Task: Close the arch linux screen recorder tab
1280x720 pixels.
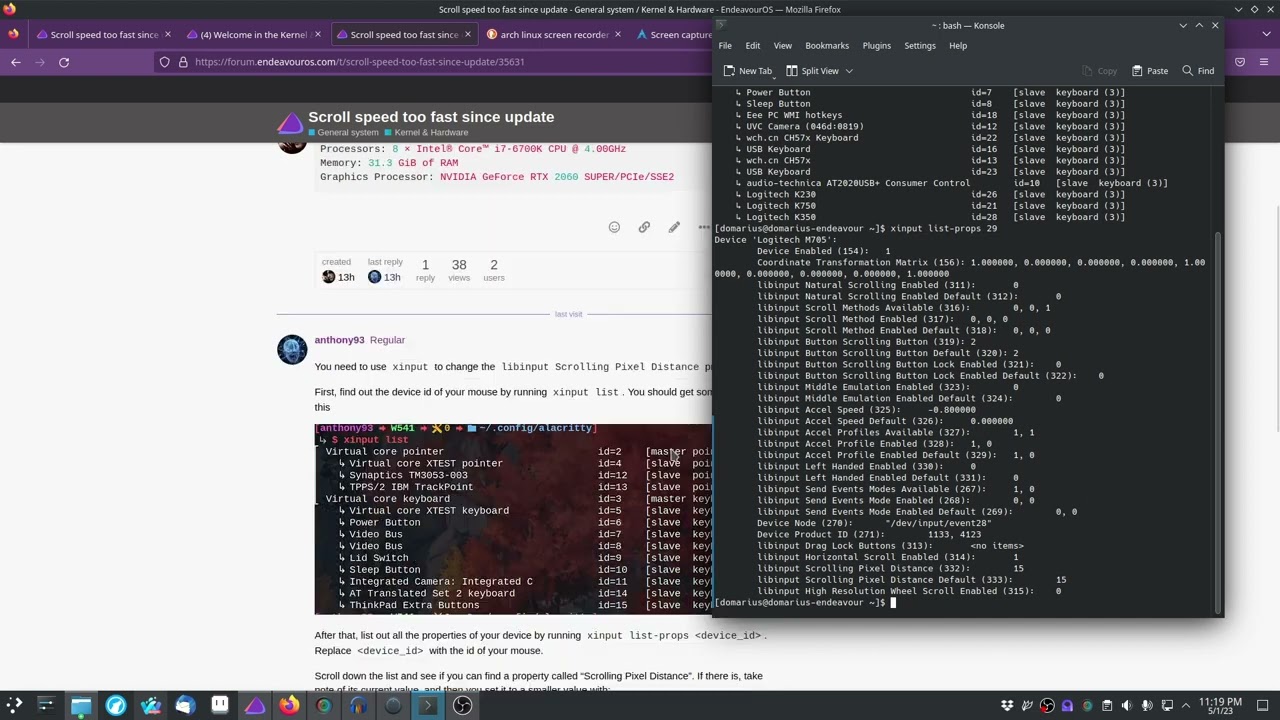Action: [617, 34]
